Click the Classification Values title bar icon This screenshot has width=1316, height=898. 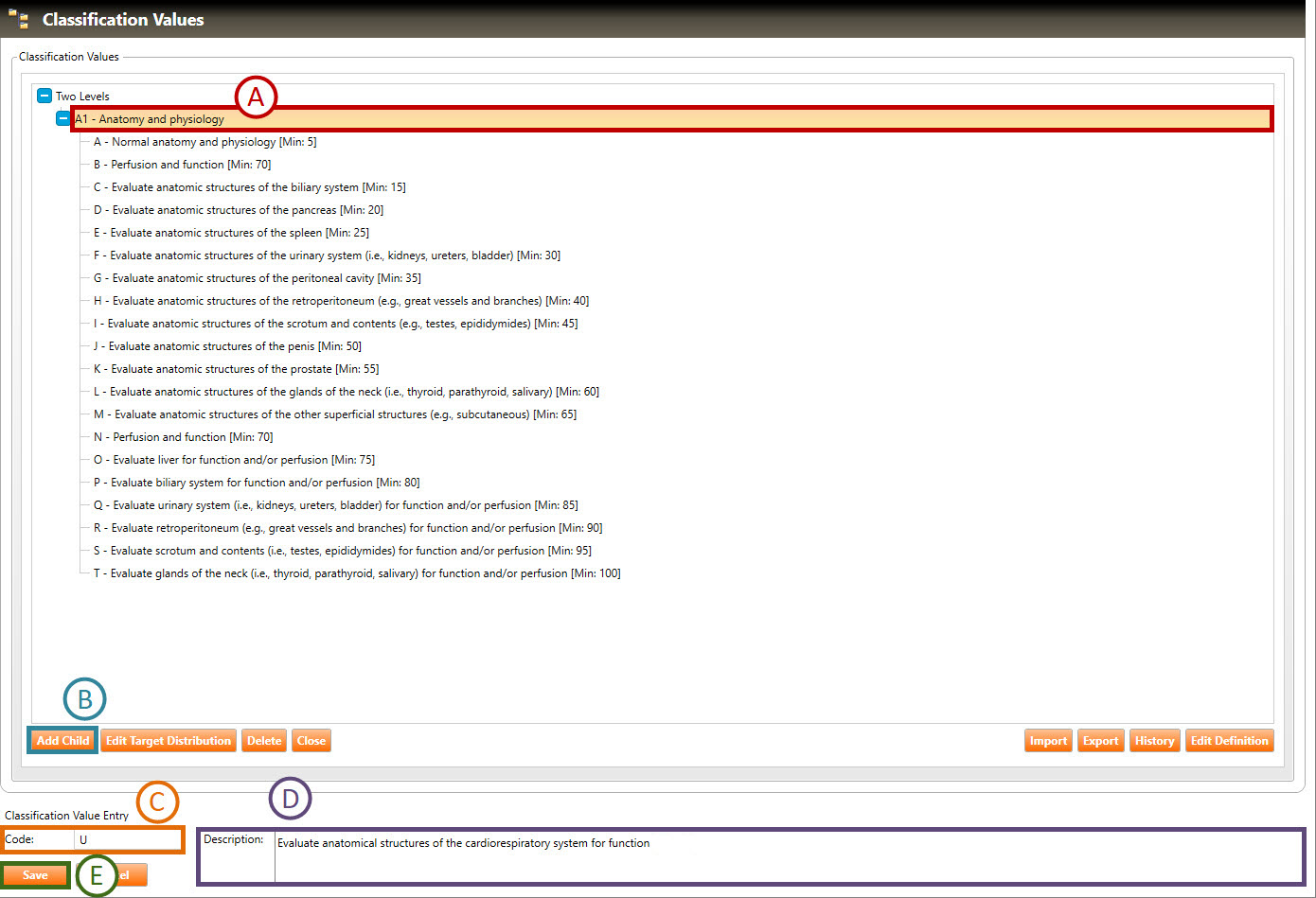click(18, 19)
